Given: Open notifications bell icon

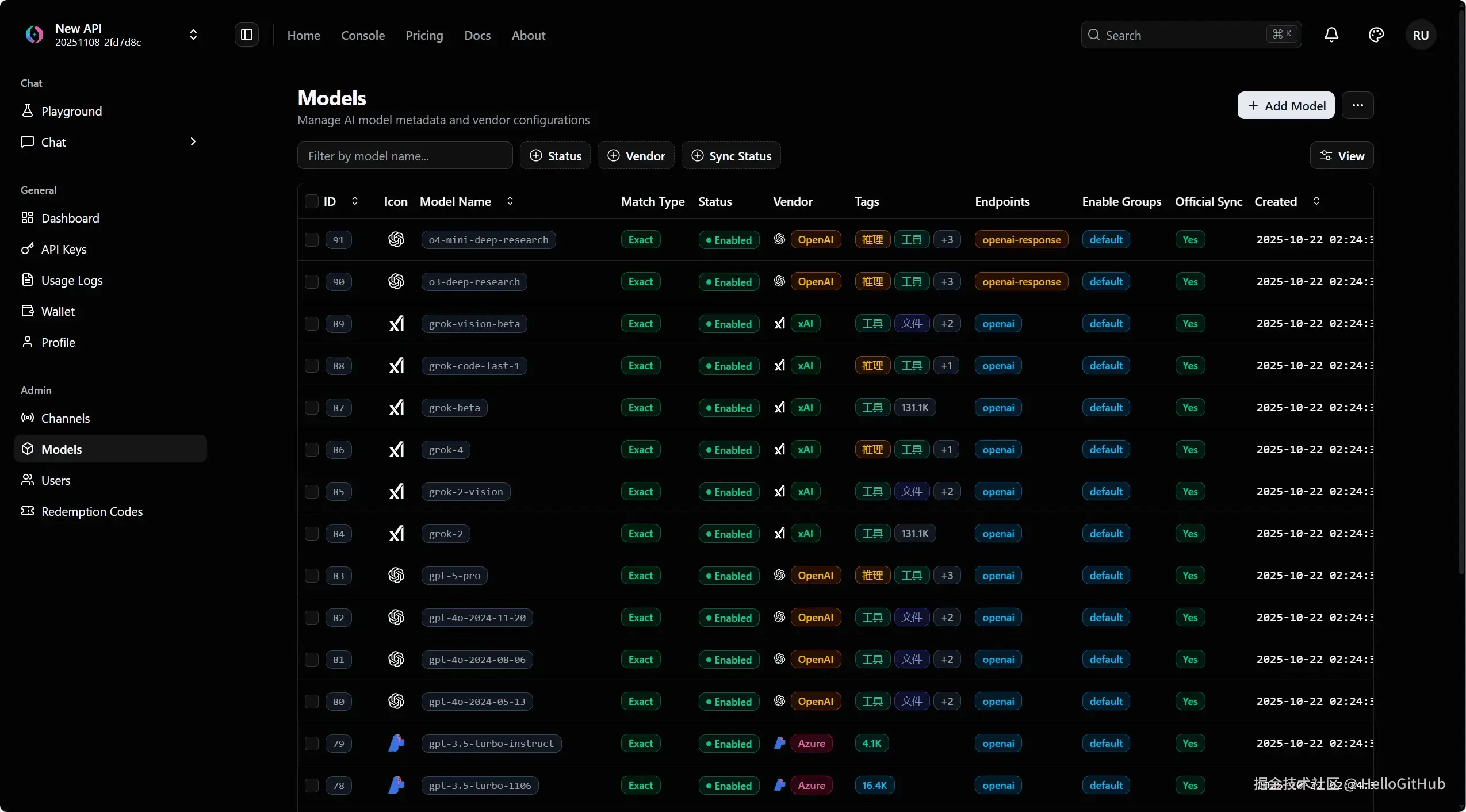Looking at the screenshot, I should point(1331,35).
